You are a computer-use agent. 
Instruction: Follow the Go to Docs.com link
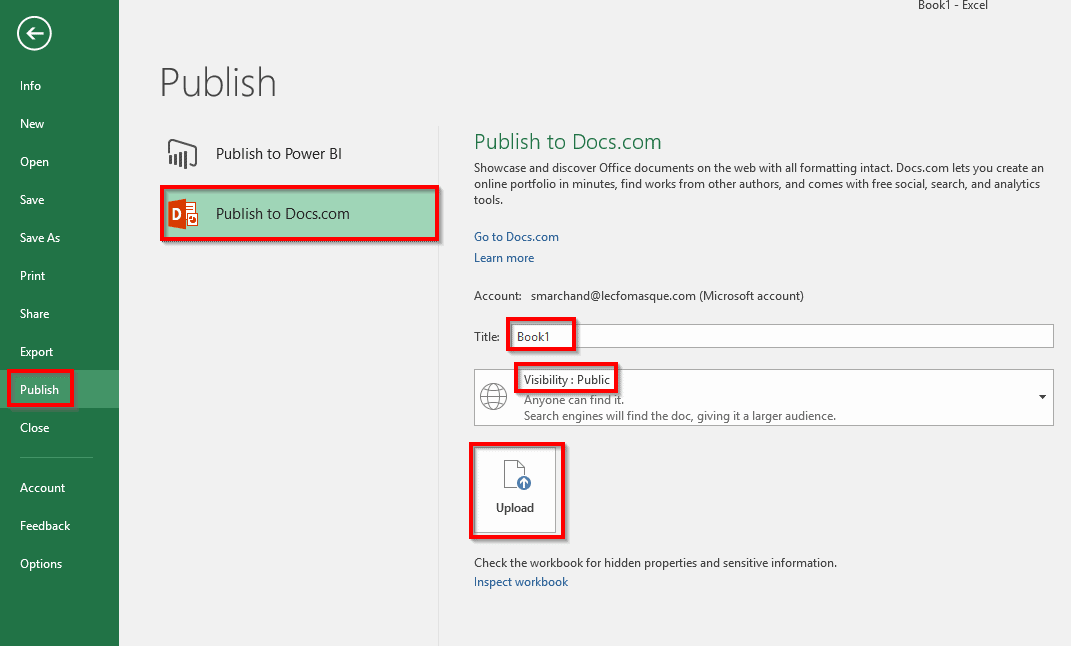[516, 237]
